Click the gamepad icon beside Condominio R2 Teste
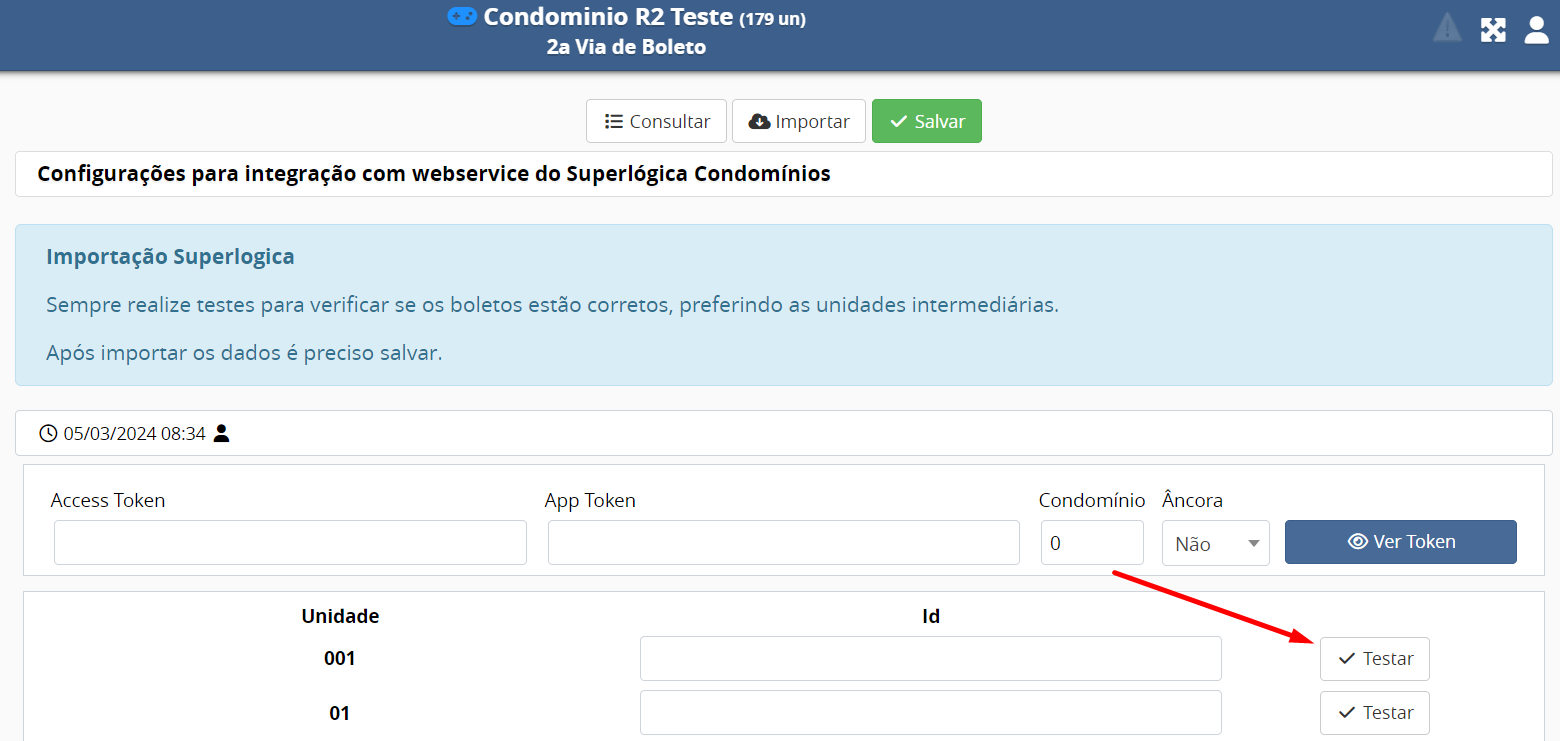 pyautogui.click(x=462, y=16)
